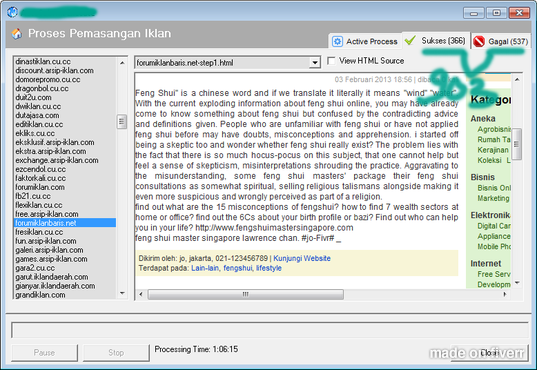Select fun.arsip-iklan.com in the list
Image resolution: width=537 pixels, height=370 pixels.
pos(65,241)
